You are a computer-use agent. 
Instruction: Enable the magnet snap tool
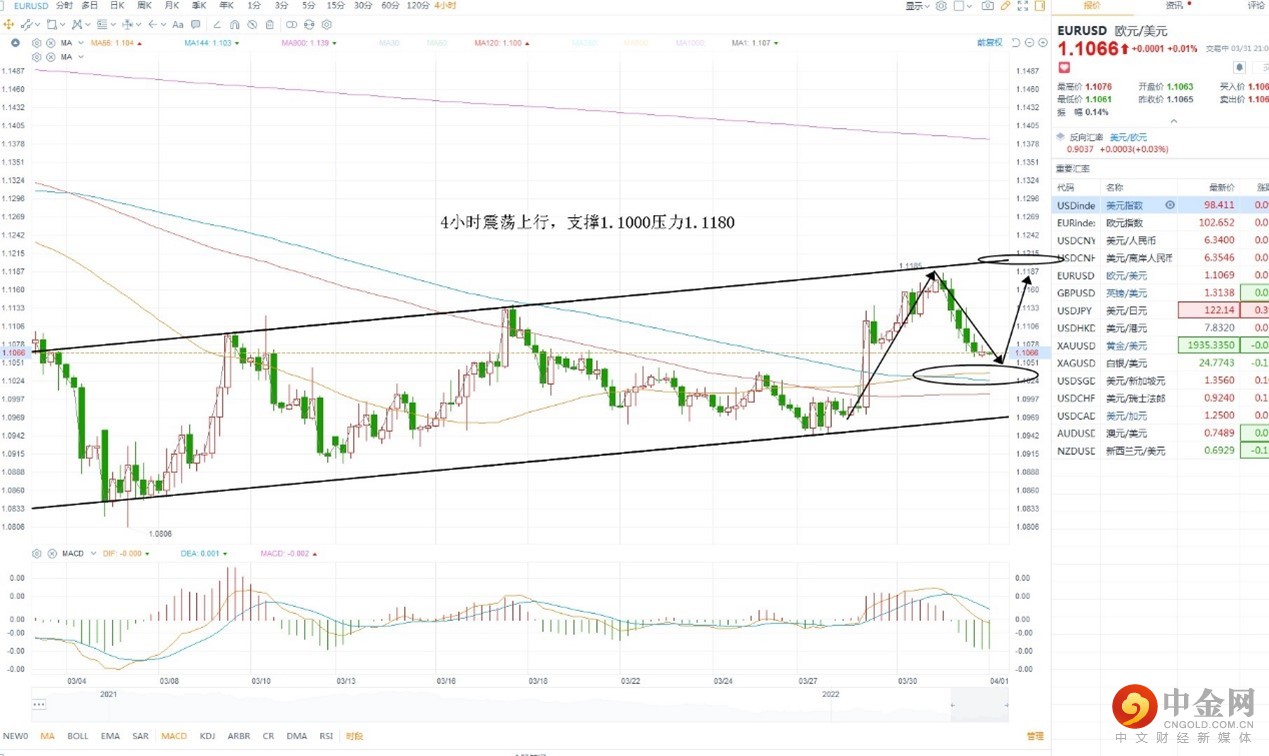pyautogui.click(x=234, y=24)
